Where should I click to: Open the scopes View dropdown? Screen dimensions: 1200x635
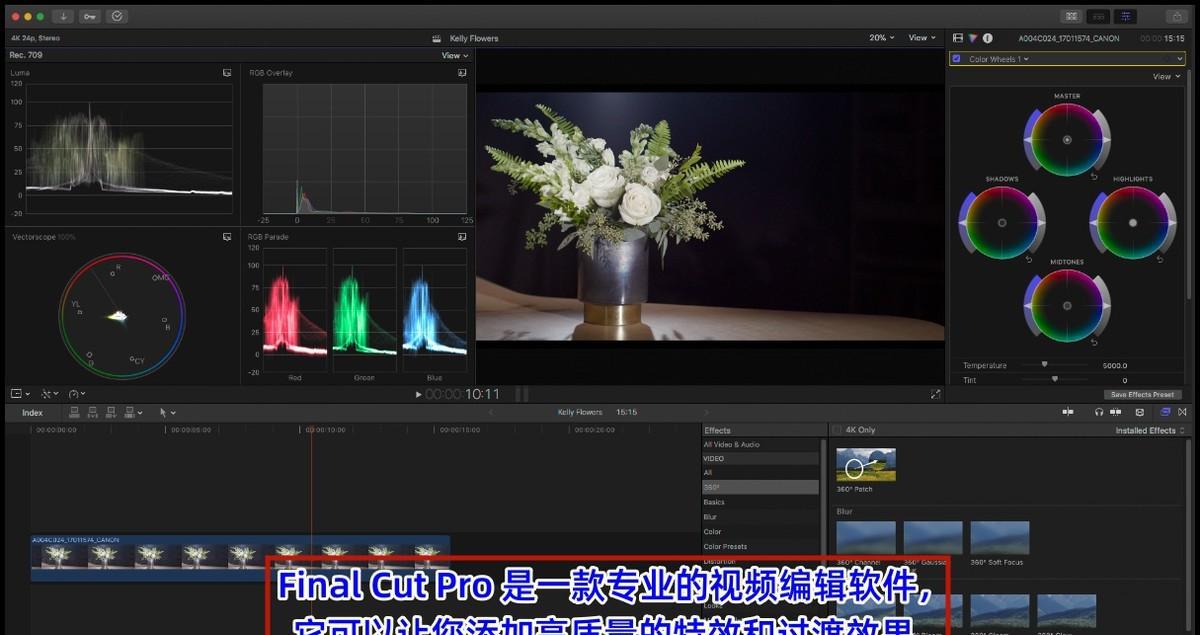pyautogui.click(x=455, y=56)
